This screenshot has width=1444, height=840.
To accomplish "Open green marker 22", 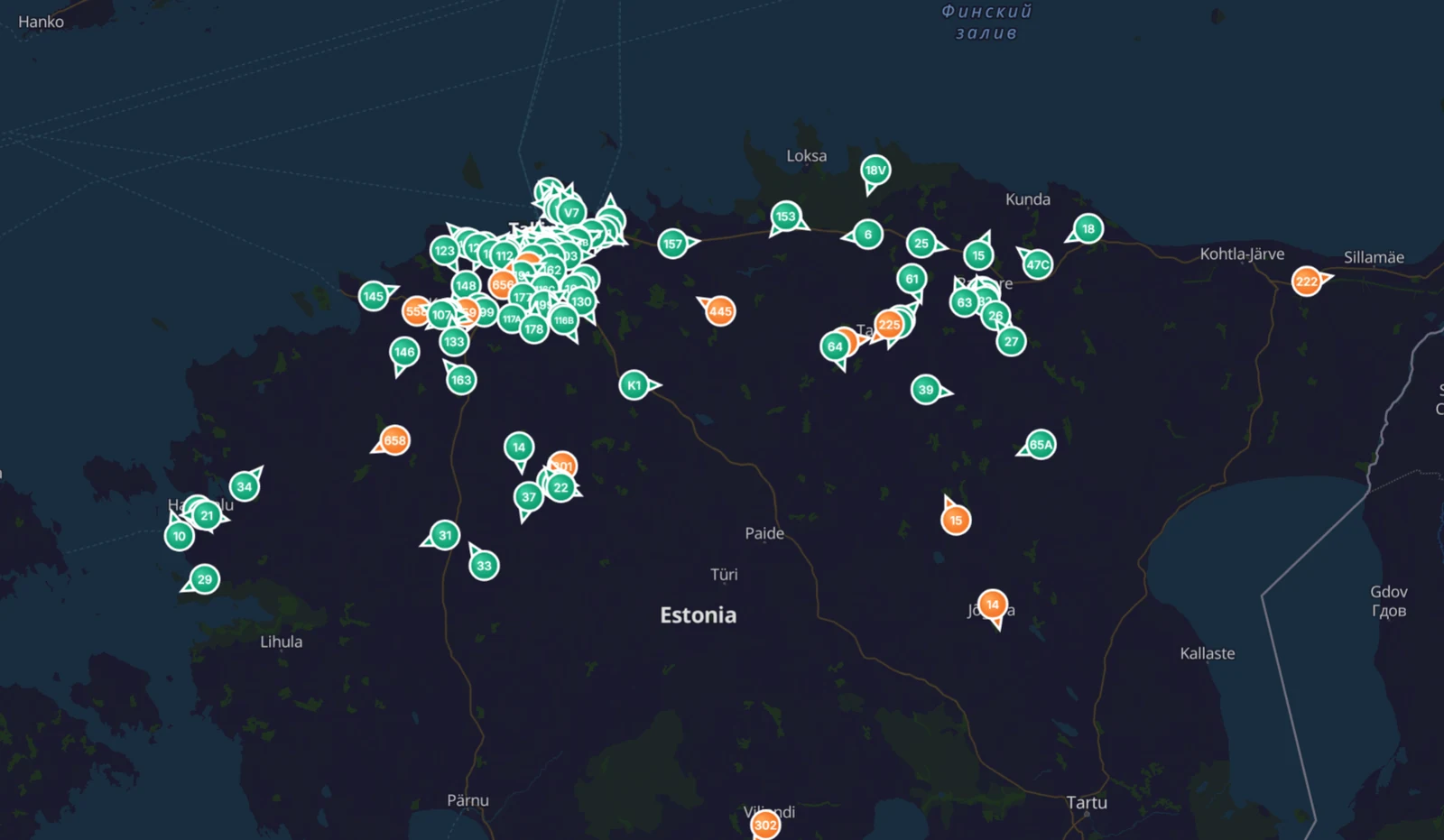I will point(560,487).
